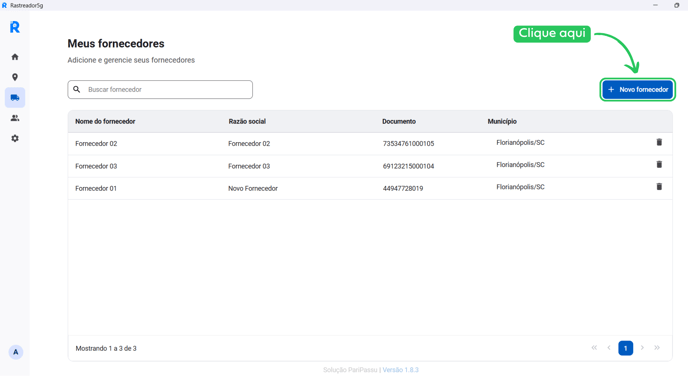The width and height of the screenshot is (688, 387).
Task: Go to last page of results
Action: [657, 348]
